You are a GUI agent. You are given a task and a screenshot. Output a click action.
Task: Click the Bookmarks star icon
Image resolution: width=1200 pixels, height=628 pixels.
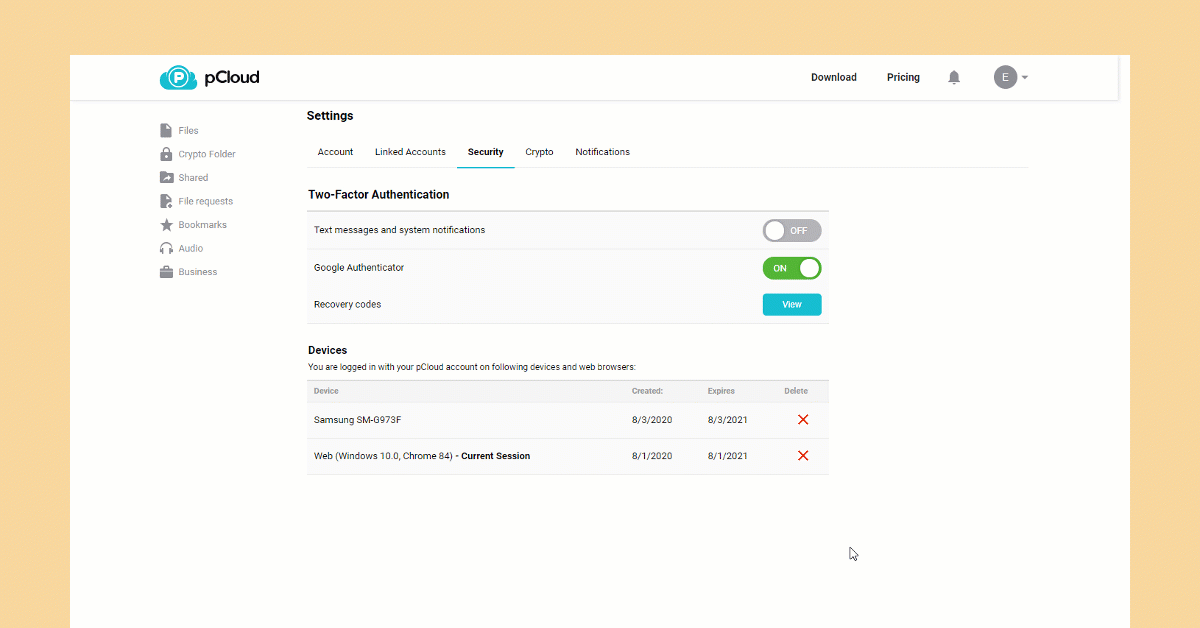(166, 225)
